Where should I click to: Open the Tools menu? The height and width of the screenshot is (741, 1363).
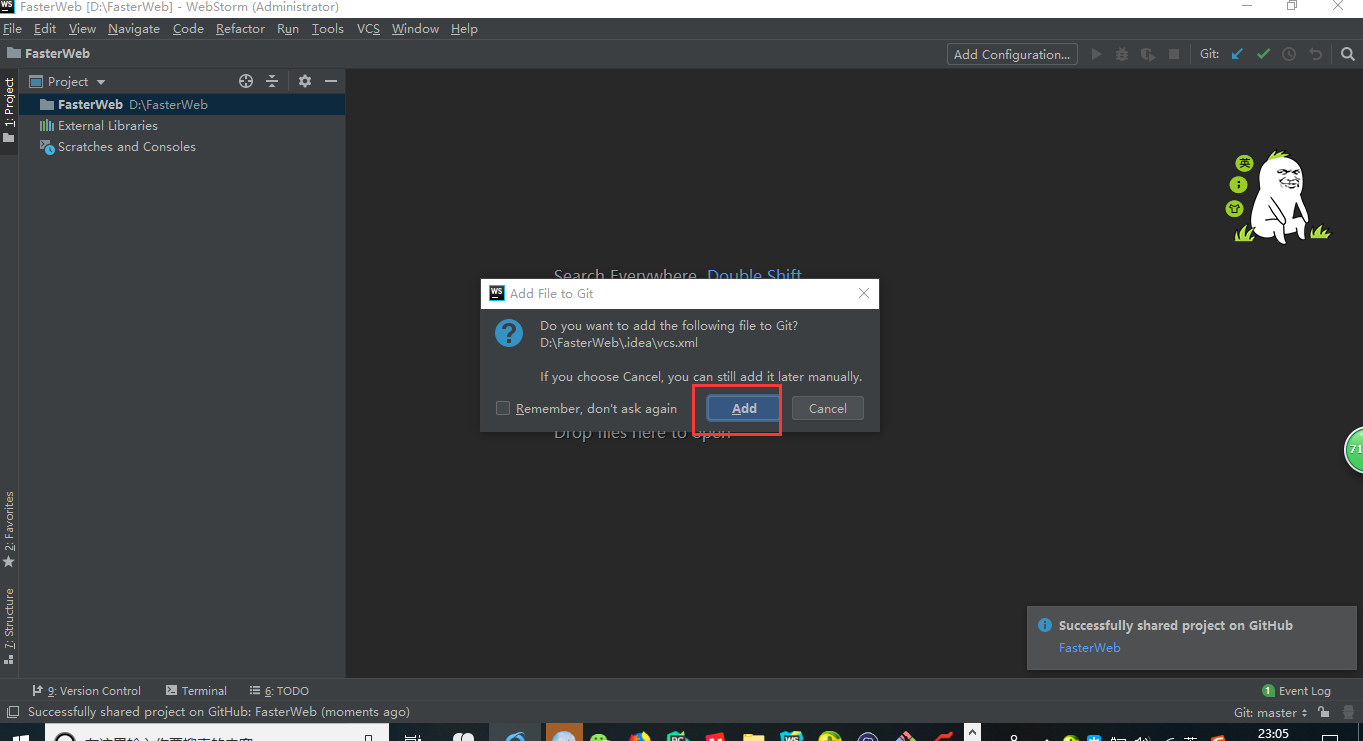tap(328, 28)
